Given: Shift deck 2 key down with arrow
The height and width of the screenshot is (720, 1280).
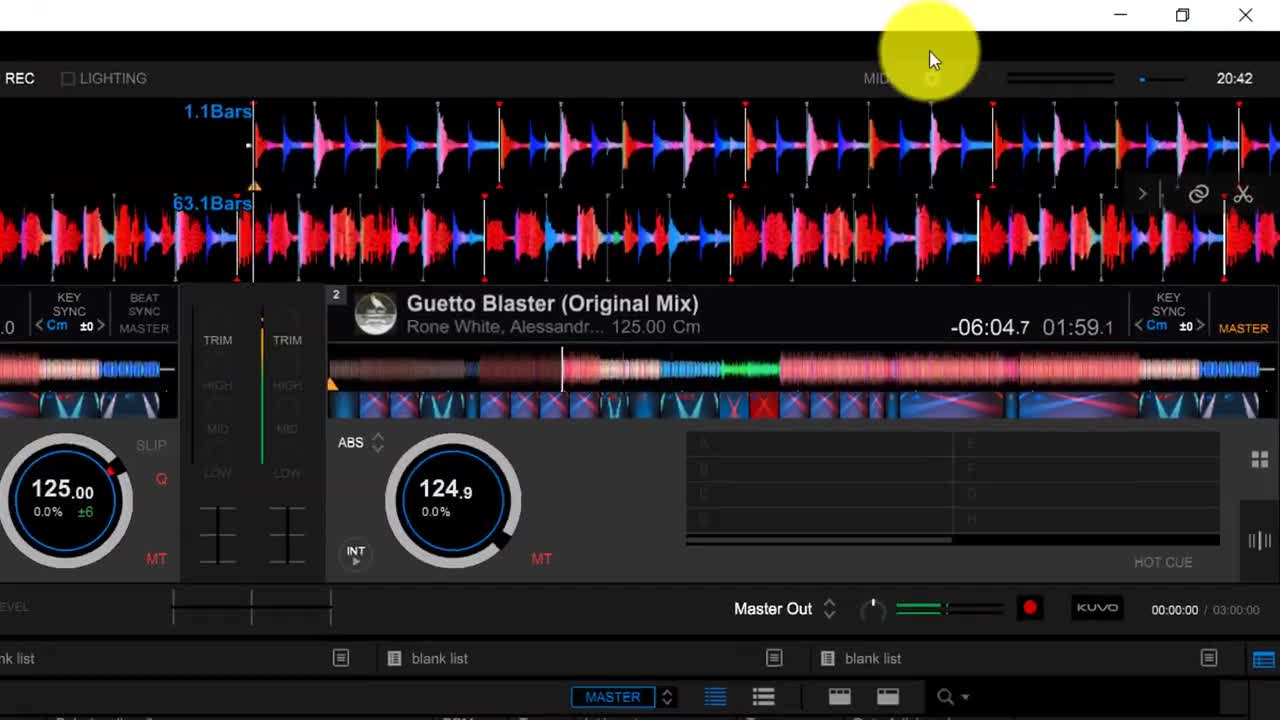Looking at the screenshot, I should pyautogui.click(x=1139, y=326).
